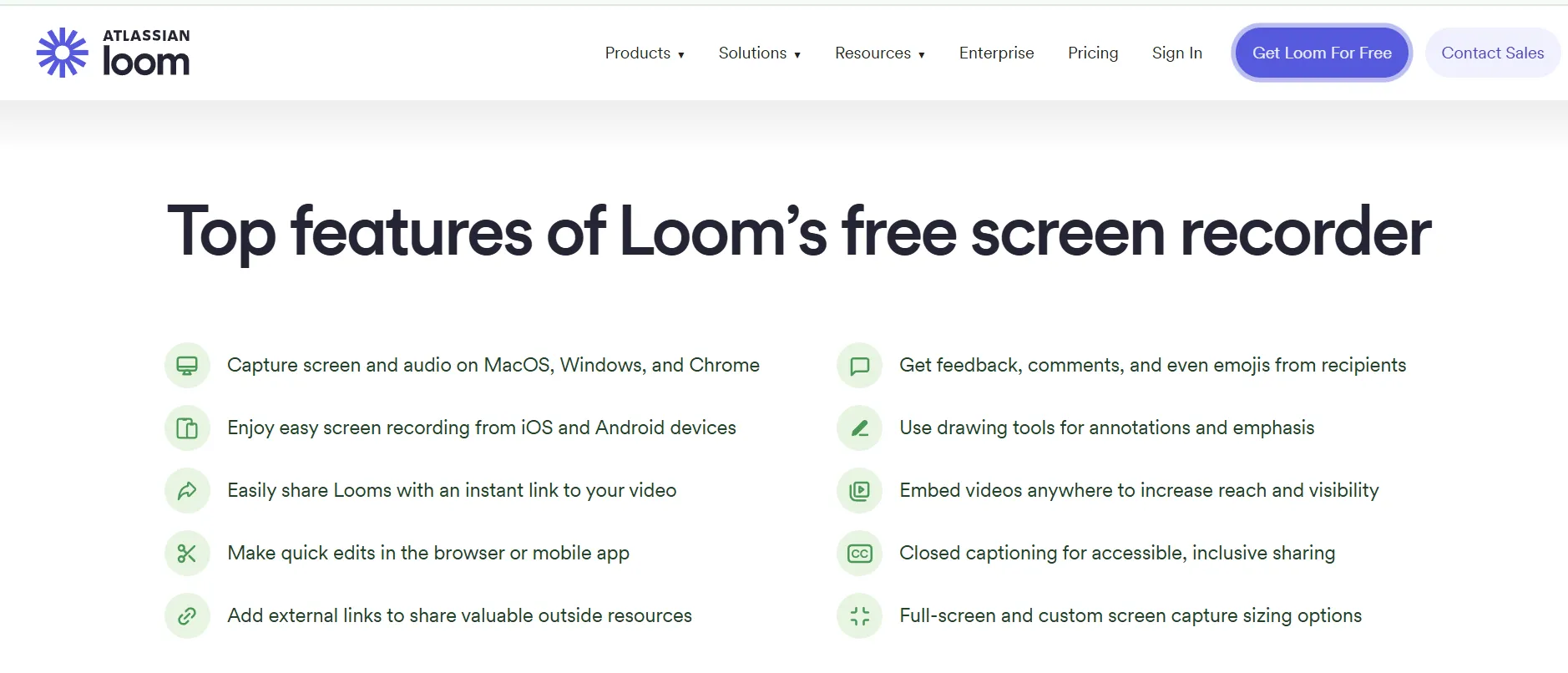Expand the Products dropdown menu
This screenshot has width=1568, height=673.
(645, 53)
